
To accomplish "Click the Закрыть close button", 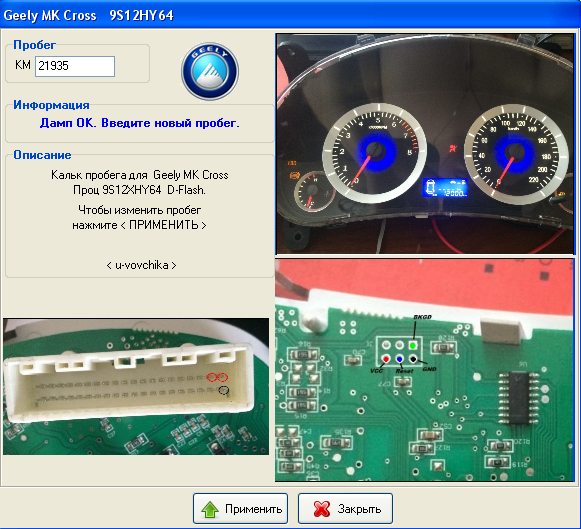I will click(x=345, y=509).
